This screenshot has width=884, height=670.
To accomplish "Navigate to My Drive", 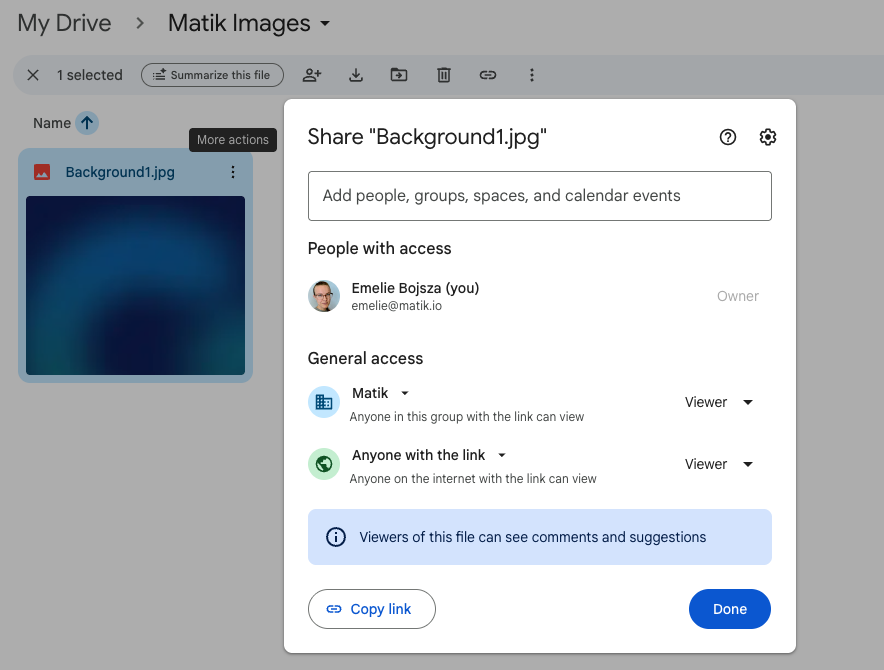I will (x=63, y=23).
